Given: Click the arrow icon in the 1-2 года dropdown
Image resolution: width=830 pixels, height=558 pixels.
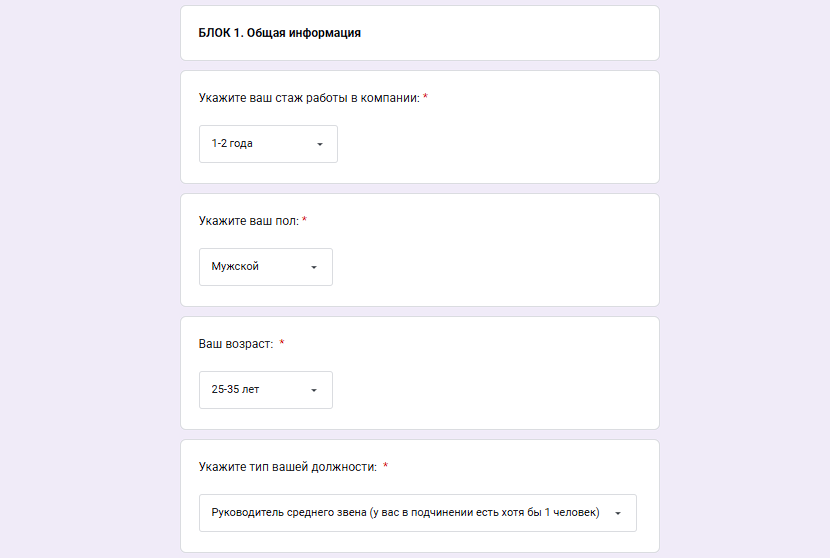Looking at the screenshot, I should click(x=320, y=144).
